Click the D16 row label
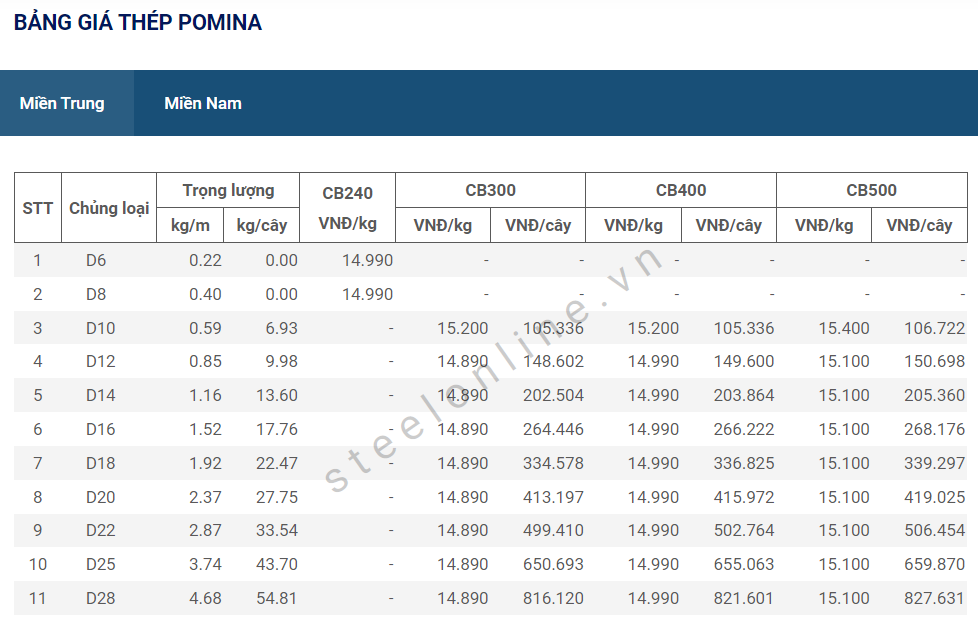Viewport: 978px width, 621px height. pos(100,429)
